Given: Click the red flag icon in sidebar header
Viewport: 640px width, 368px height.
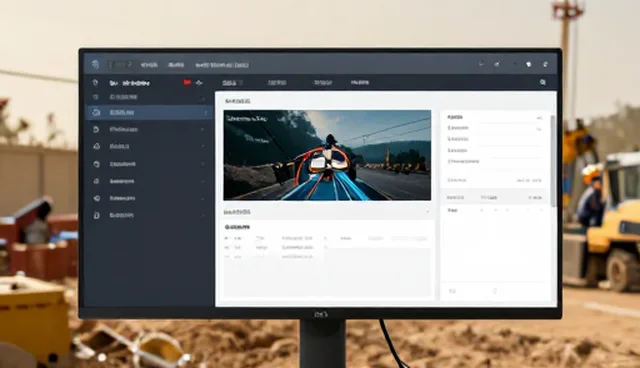Looking at the screenshot, I should coord(187,82).
